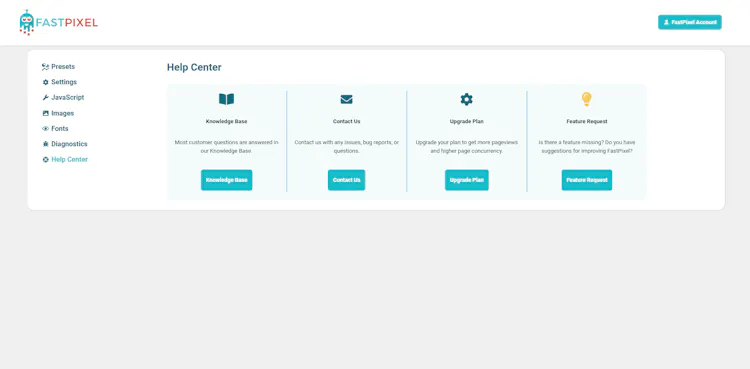Click the Help Center lifebuoy icon
750x369 pixels.
coord(45,159)
